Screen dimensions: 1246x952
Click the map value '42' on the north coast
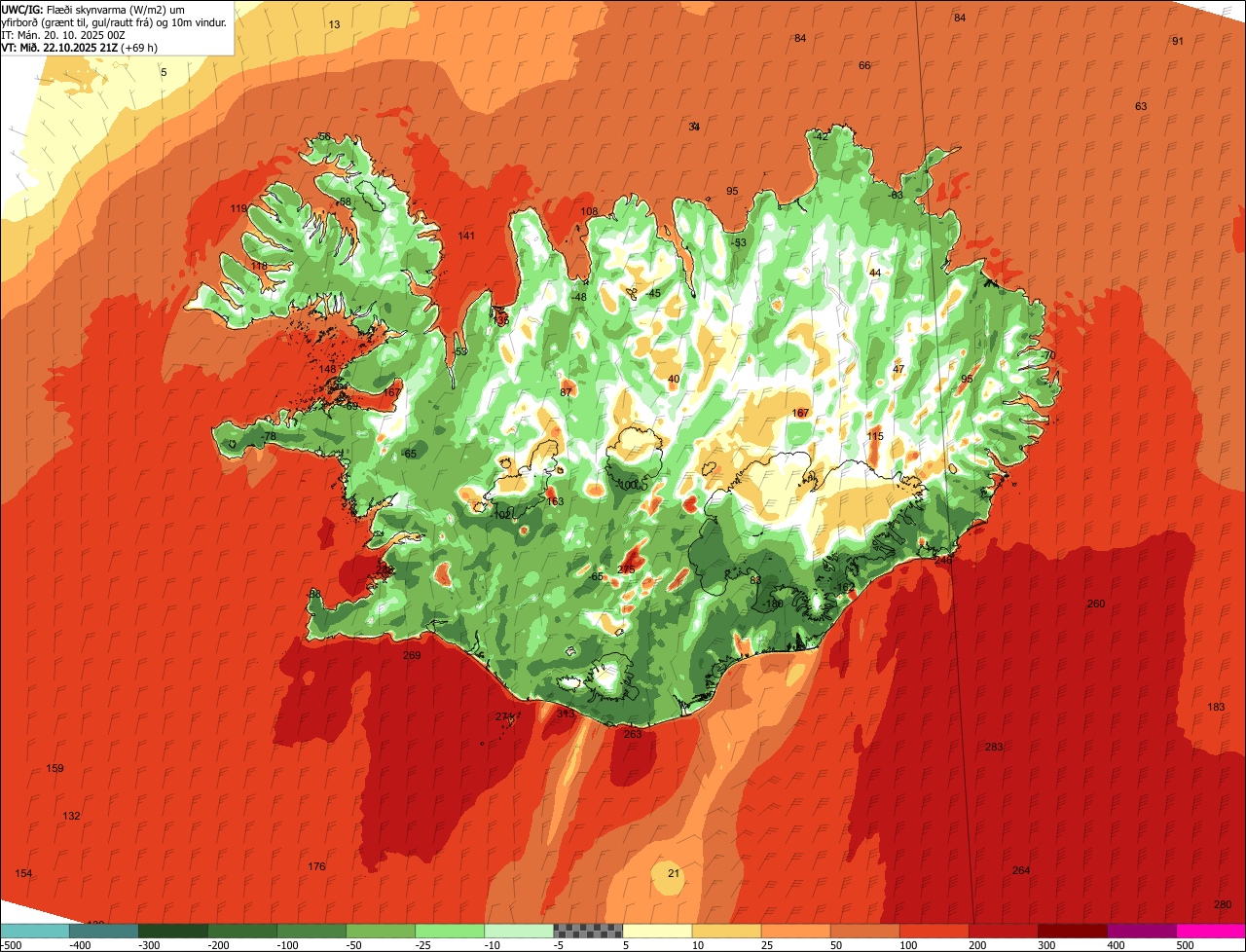click(823, 137)
